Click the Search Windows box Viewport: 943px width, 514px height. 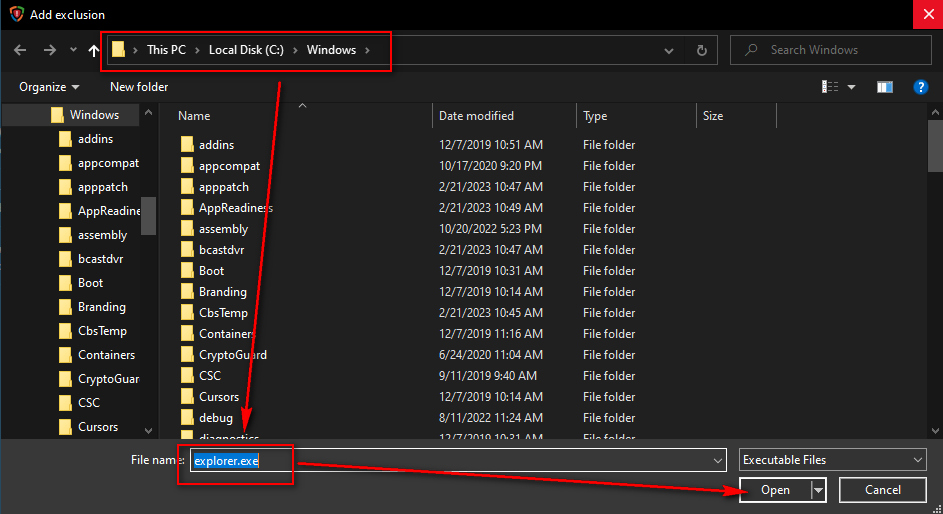point(831,50)
